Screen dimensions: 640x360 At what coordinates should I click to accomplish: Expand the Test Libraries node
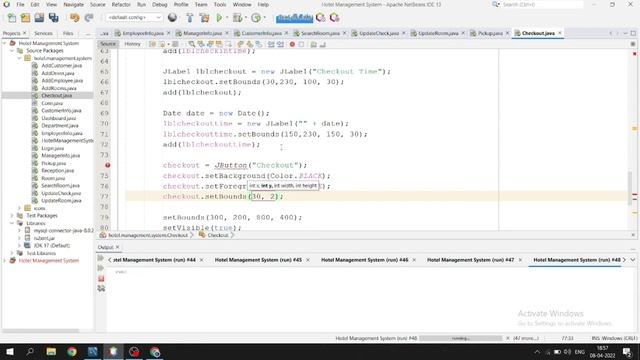tap(12, 253)
